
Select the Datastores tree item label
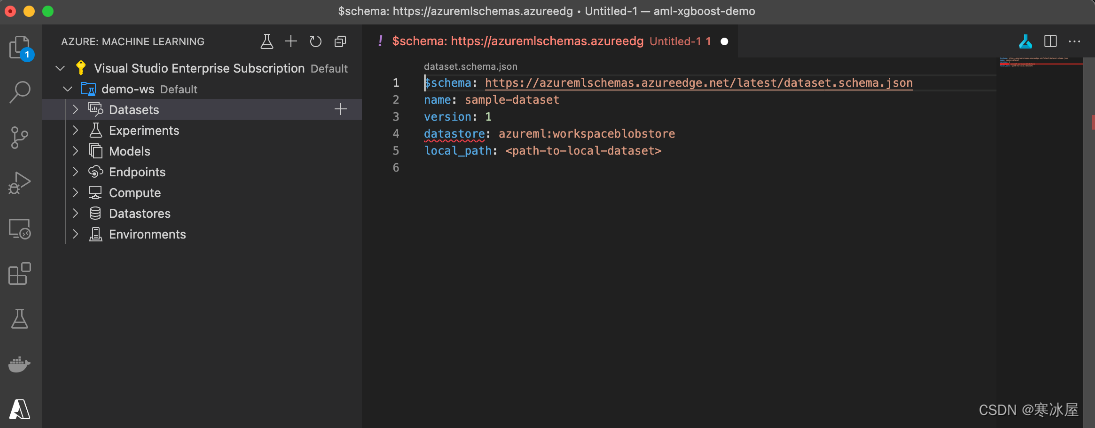140,213
